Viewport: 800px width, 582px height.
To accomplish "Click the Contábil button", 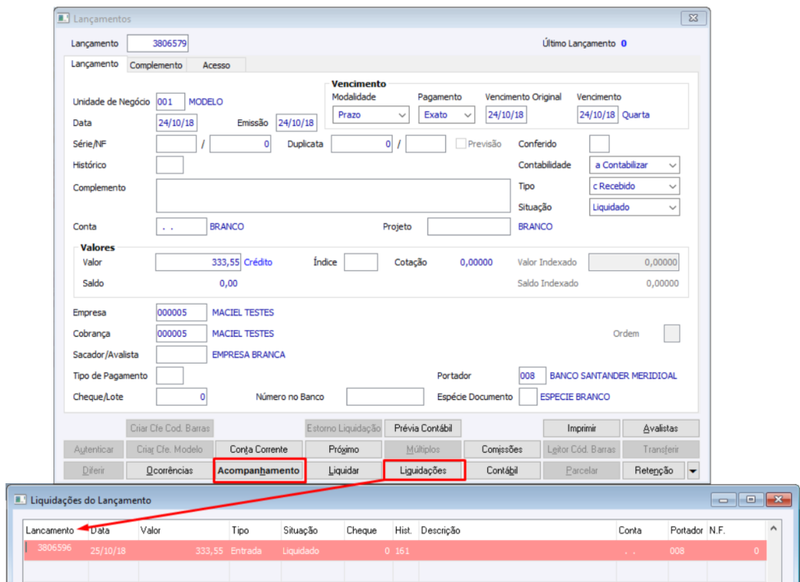I will (502, 470).
